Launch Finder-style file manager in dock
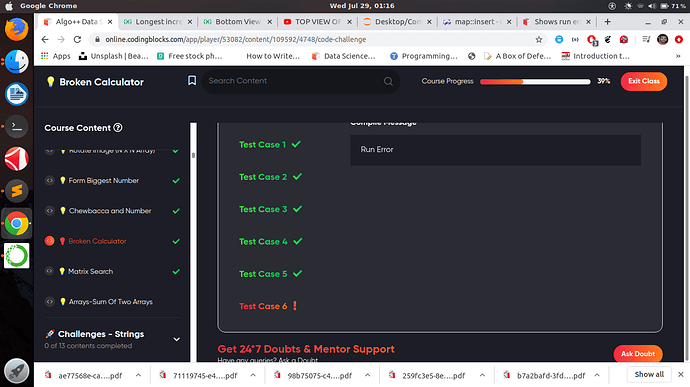 point(17,62)
